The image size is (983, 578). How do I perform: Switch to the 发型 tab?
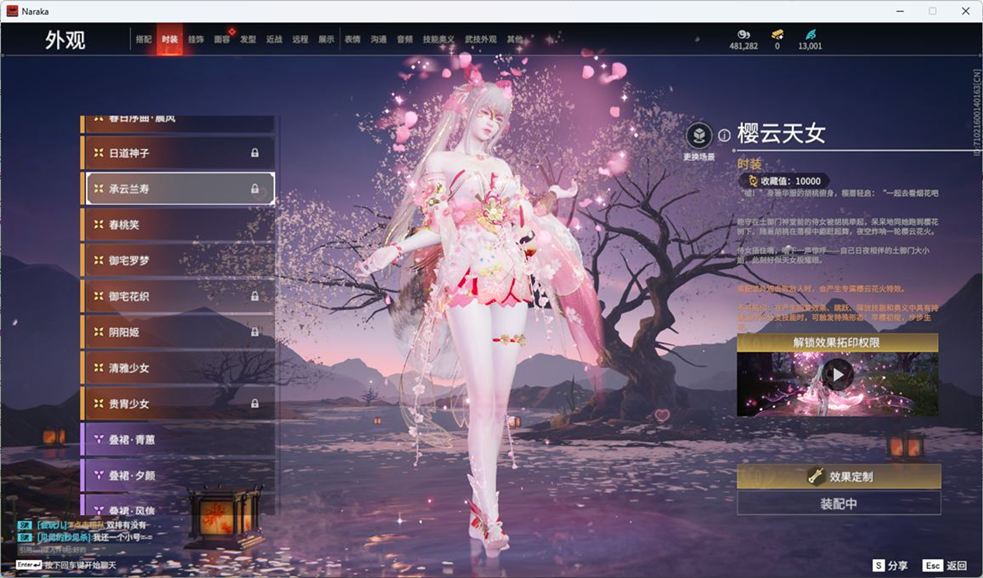(248, 39)
